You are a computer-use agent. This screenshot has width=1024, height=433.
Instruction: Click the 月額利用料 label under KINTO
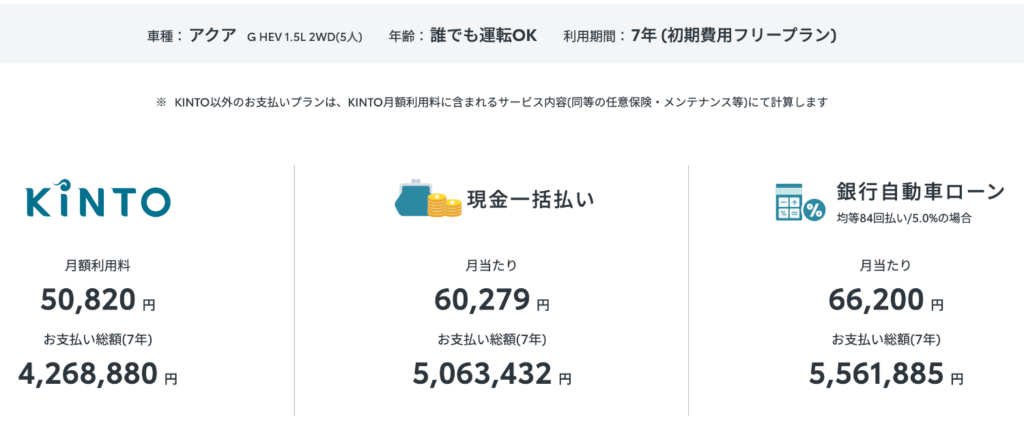tap(97, 265)
